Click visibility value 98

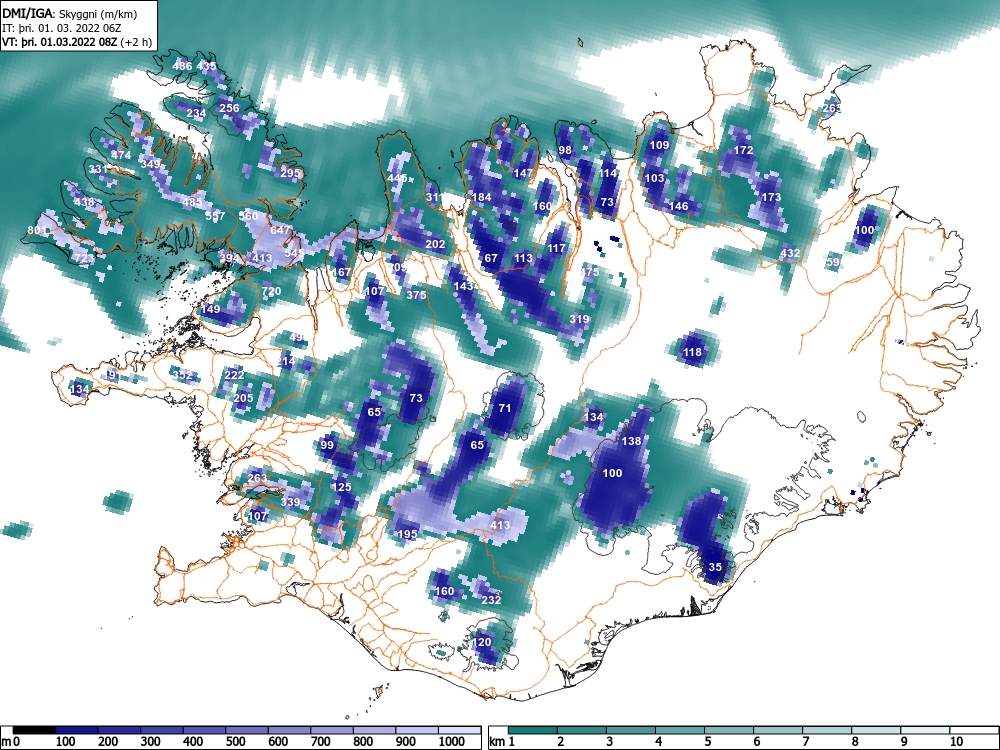point(565,151)
